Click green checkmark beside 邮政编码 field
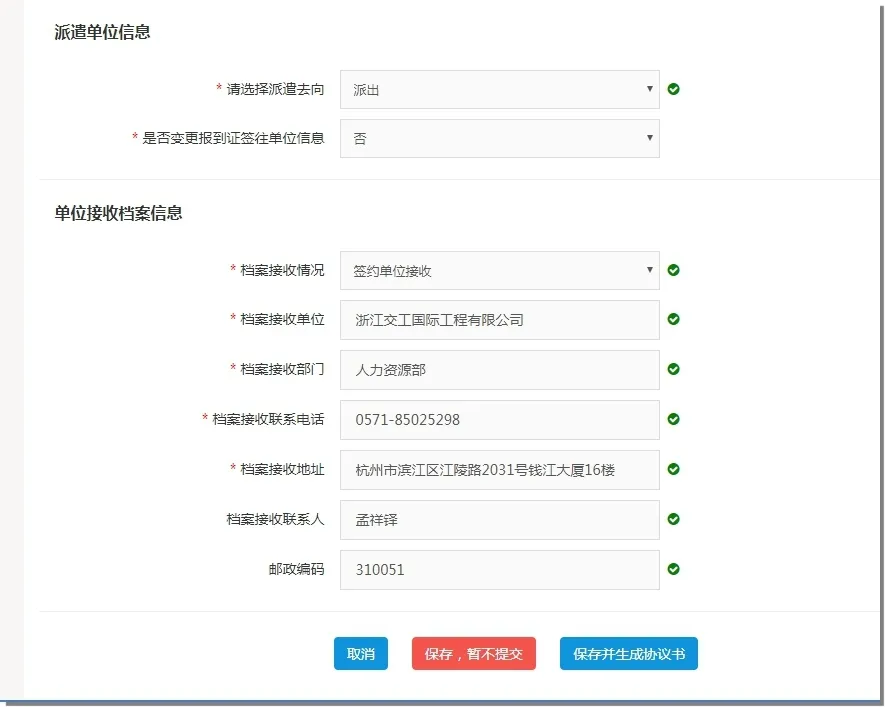885x707 pixels. click(674, 569)
